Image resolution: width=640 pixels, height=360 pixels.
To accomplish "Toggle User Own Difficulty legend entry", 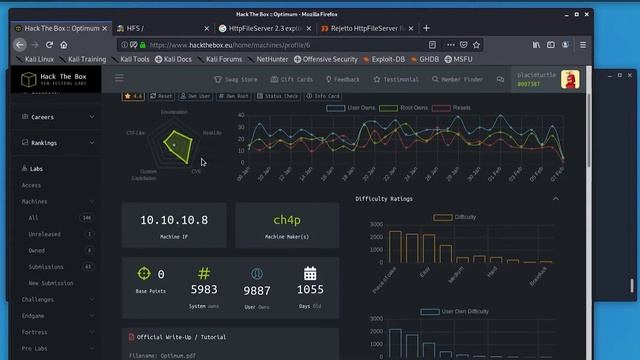I will [454, 311].
